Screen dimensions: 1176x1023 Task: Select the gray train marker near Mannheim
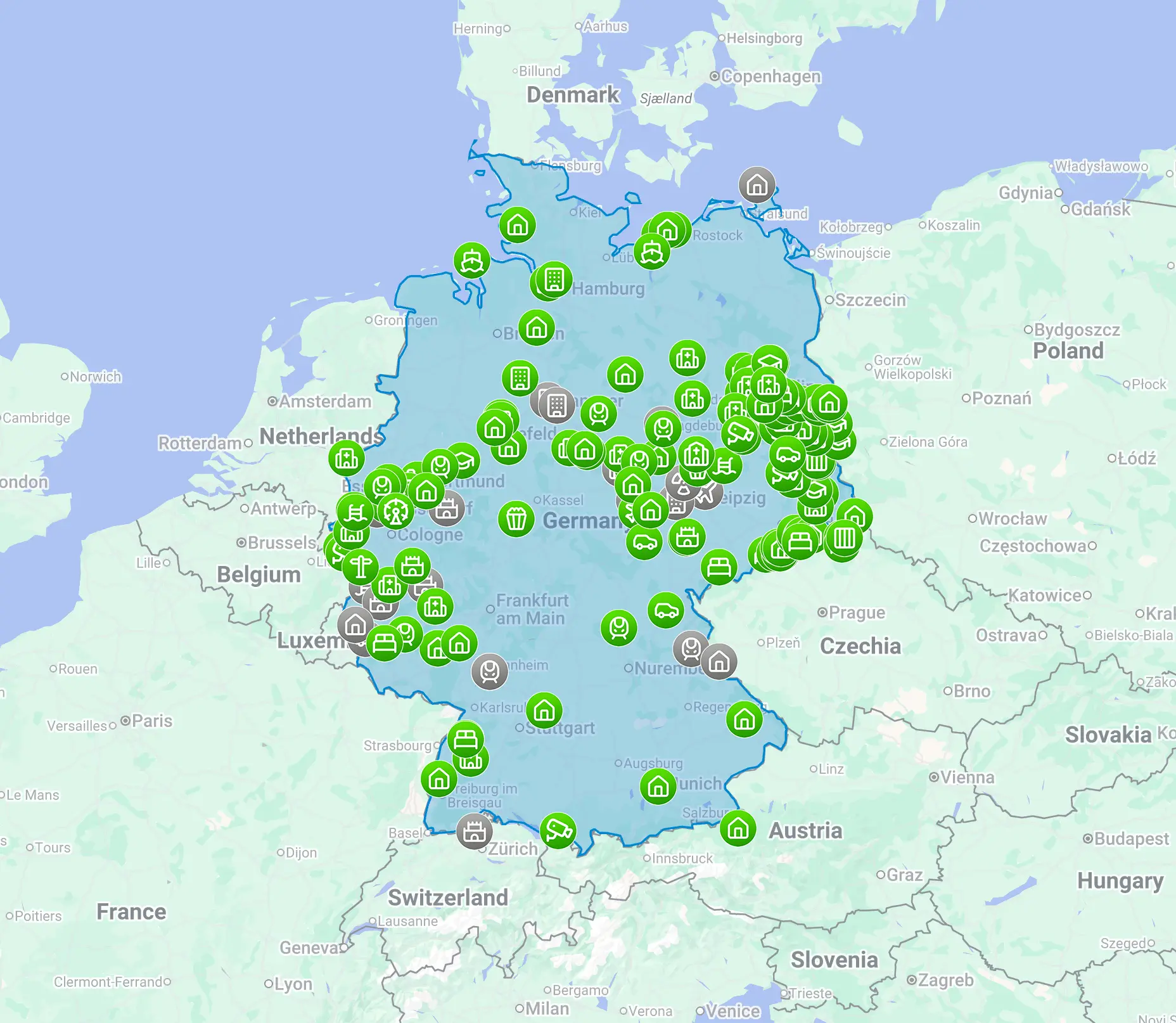(x=489, y=671)
